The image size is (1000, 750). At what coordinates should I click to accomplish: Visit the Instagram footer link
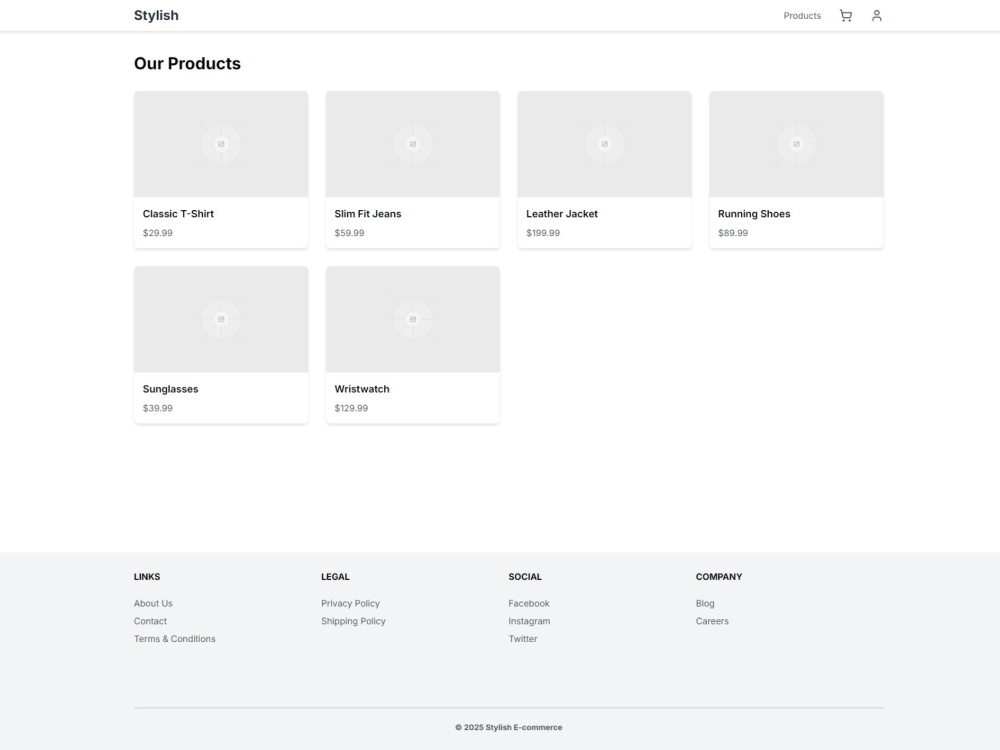[x=529, y=621]
